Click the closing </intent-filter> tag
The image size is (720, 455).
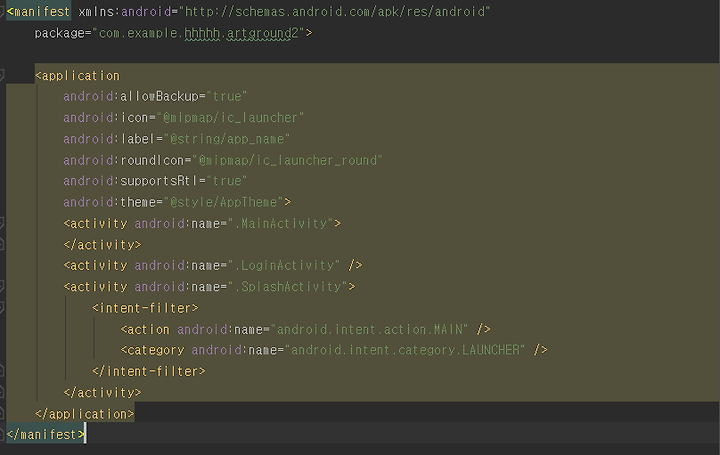pos(149,371)
